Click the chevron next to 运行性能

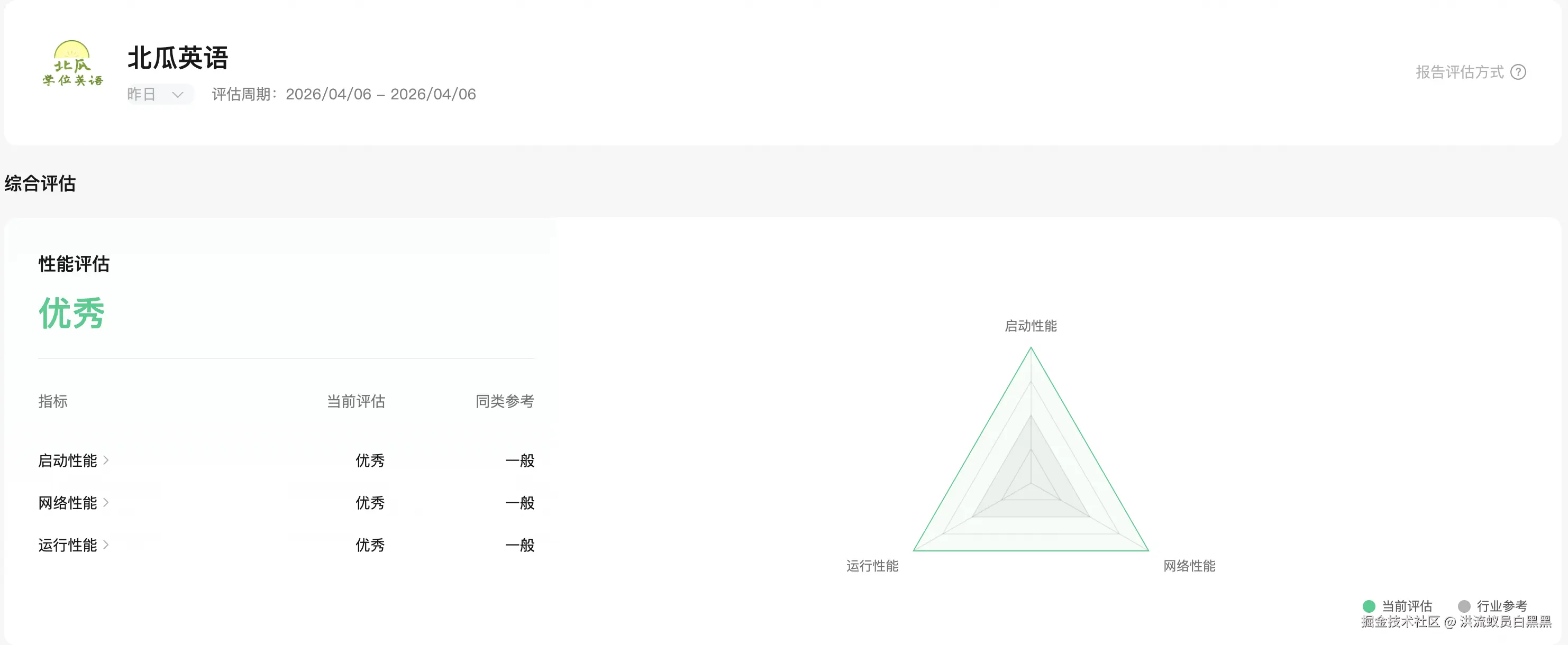click(106, 545)
